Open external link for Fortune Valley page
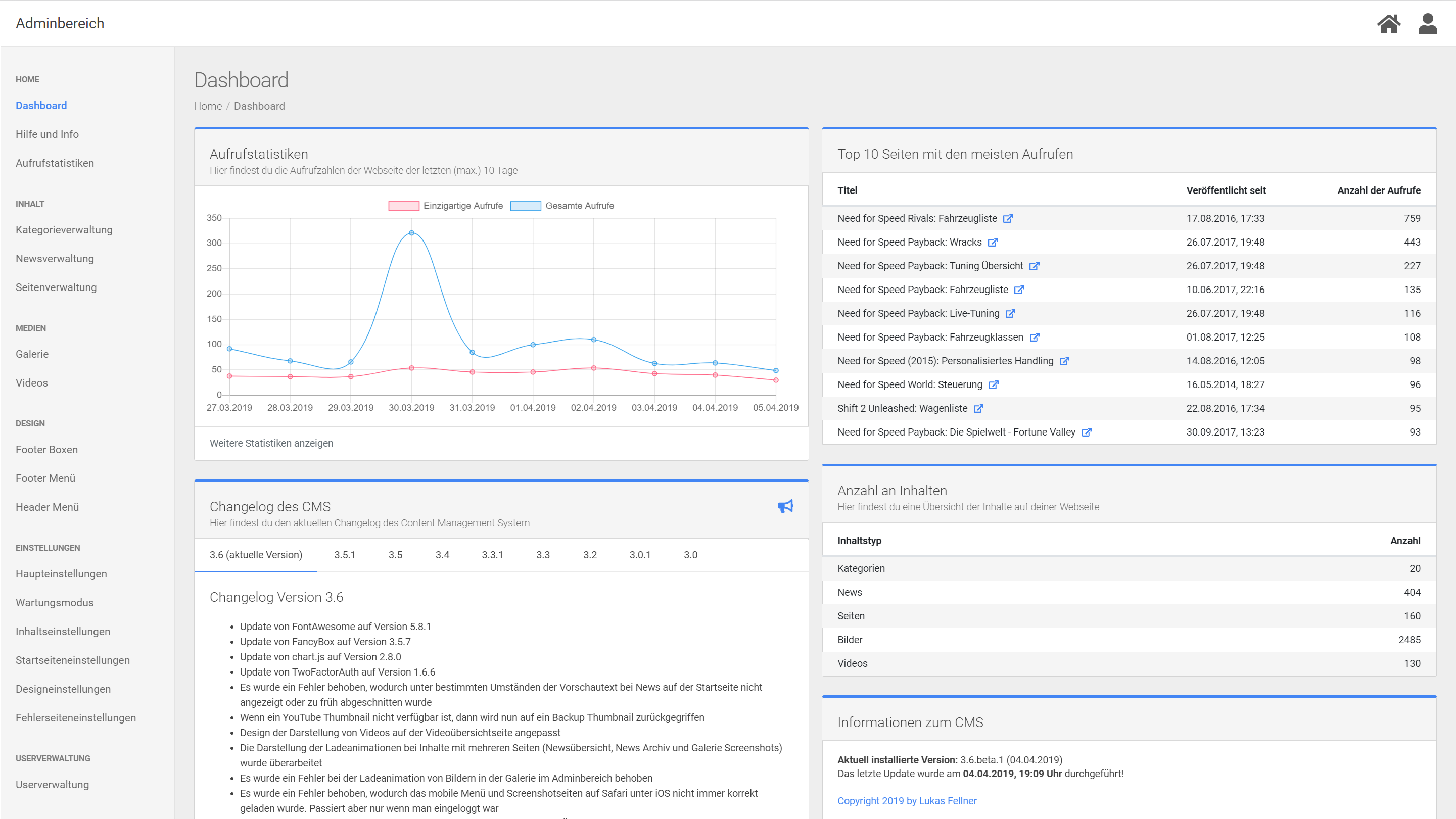This screenshot has width=1456, height=819. [1086, 432]
